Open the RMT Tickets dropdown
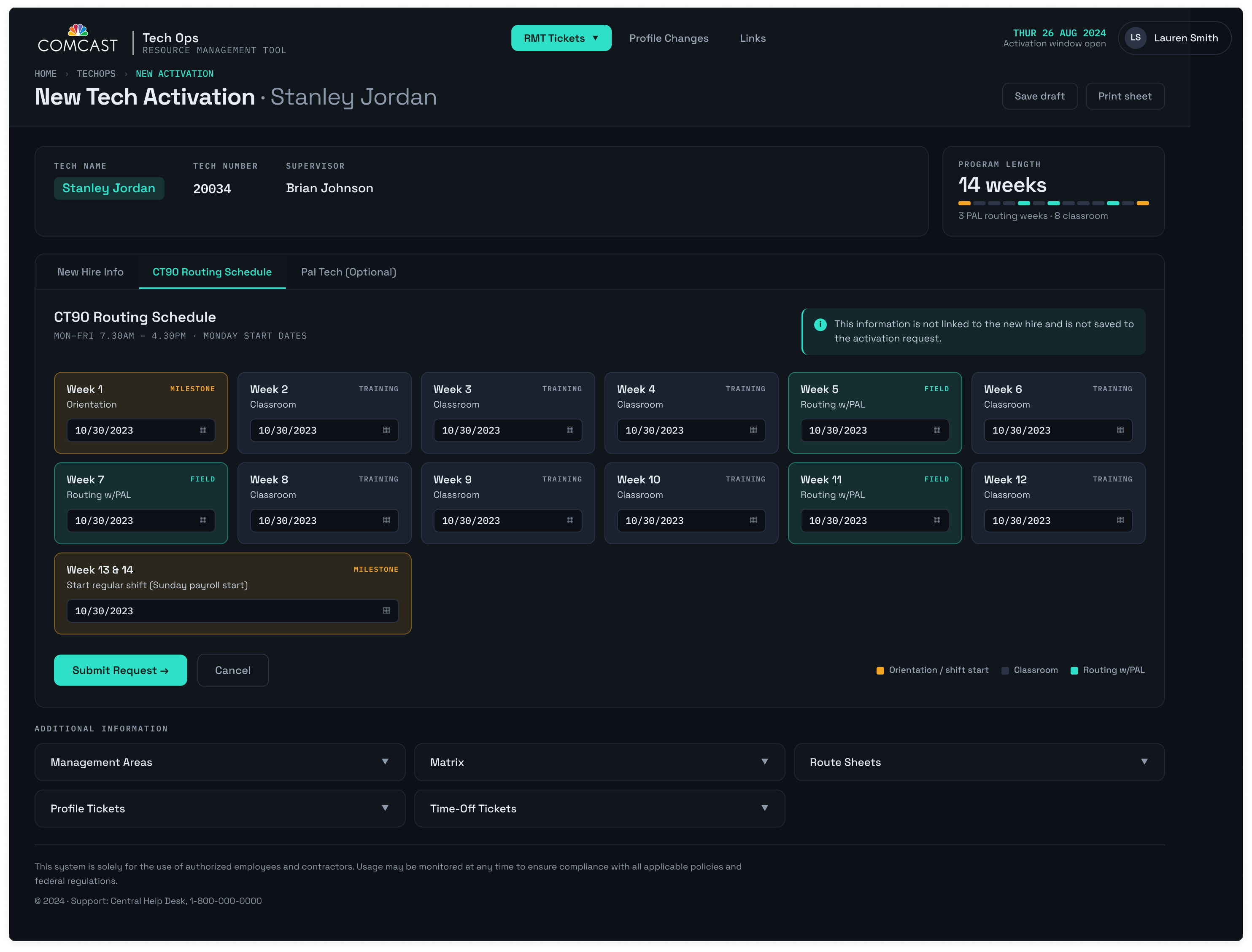Screen dimensions: 1252x952 561,38
